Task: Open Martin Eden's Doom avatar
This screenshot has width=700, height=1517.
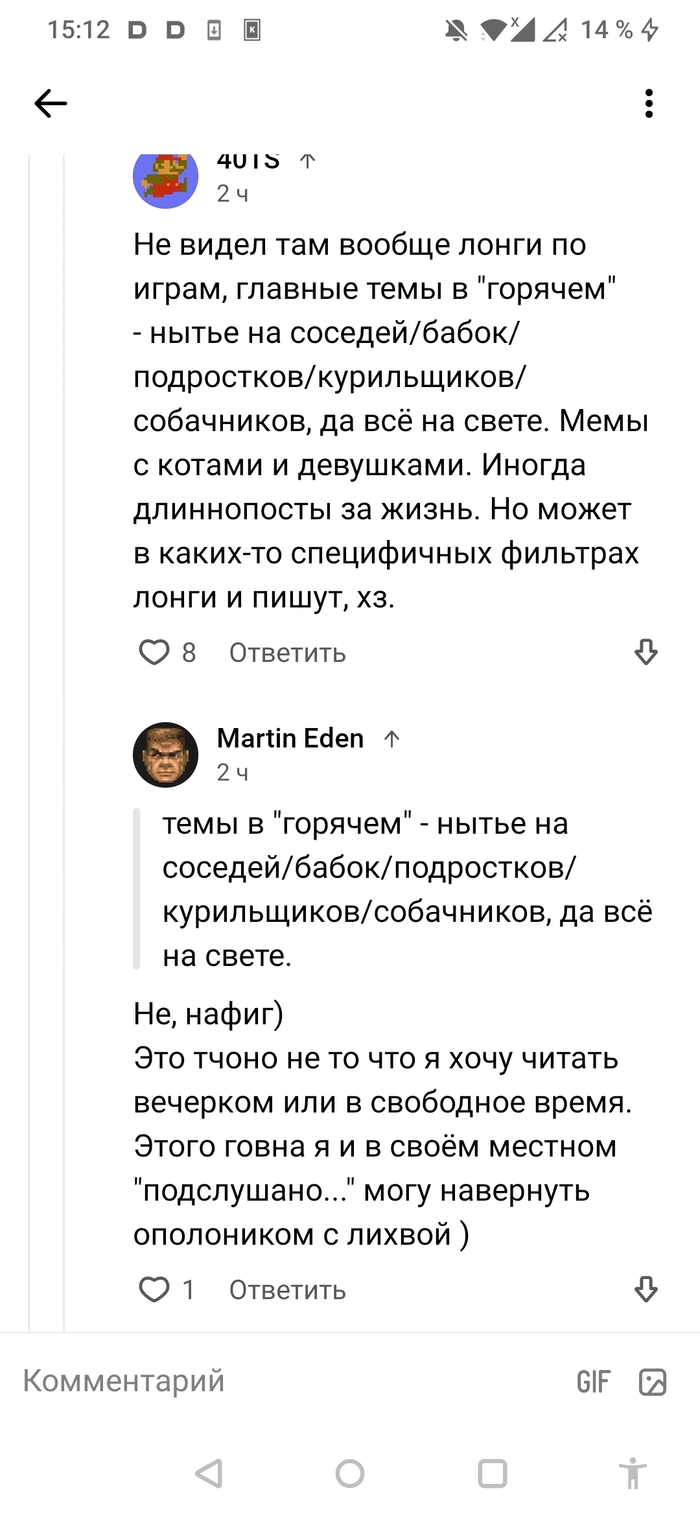Action: 166,754
